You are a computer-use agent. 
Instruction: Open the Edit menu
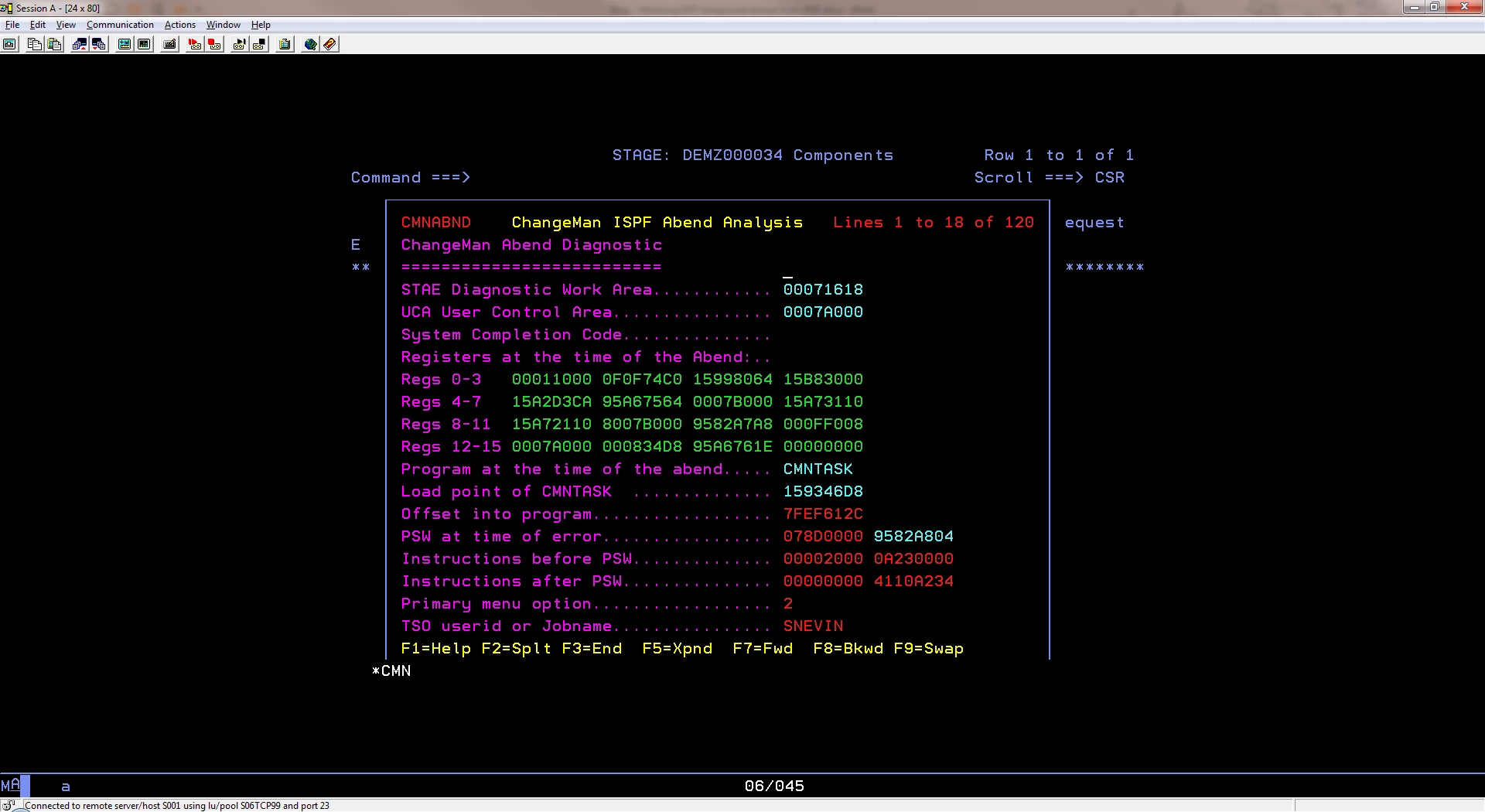38,25
